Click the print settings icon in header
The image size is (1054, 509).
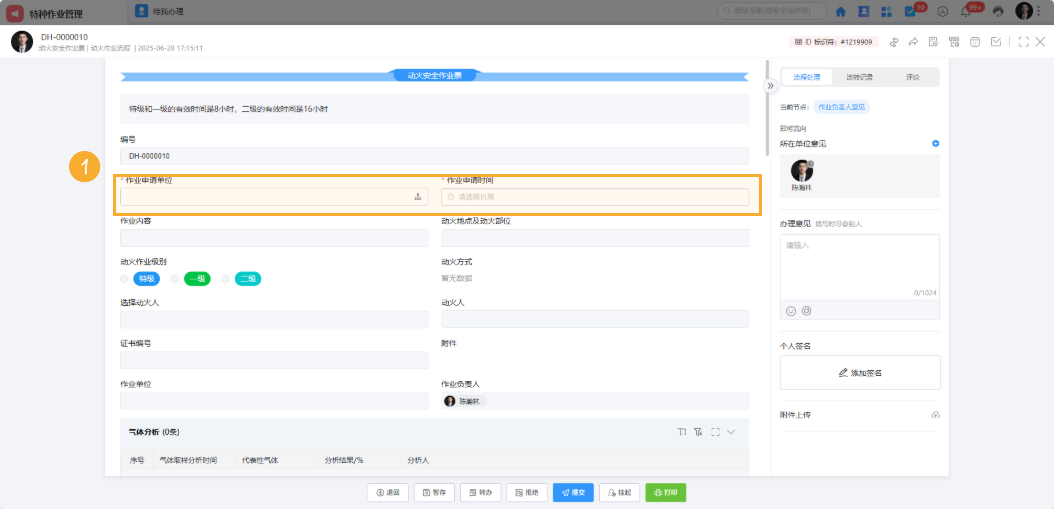tap(953, 42)
